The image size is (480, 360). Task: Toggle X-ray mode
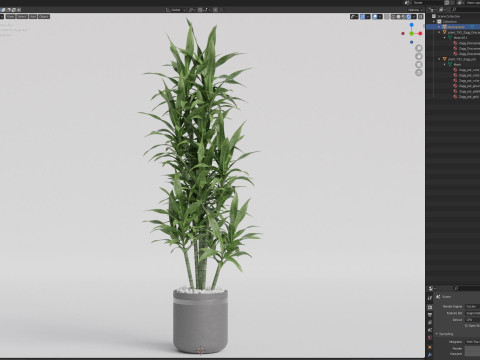pyautogui.click(x=387, y=17)
